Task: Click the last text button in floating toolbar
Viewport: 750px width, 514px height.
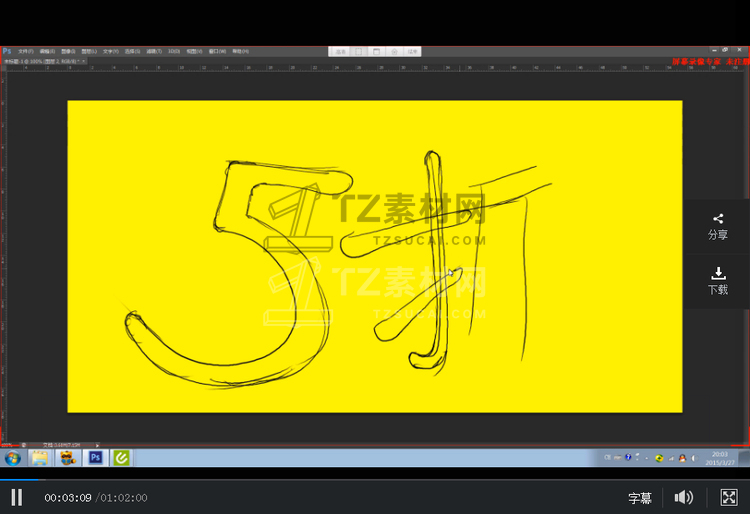Action: (x=412, y=52)
